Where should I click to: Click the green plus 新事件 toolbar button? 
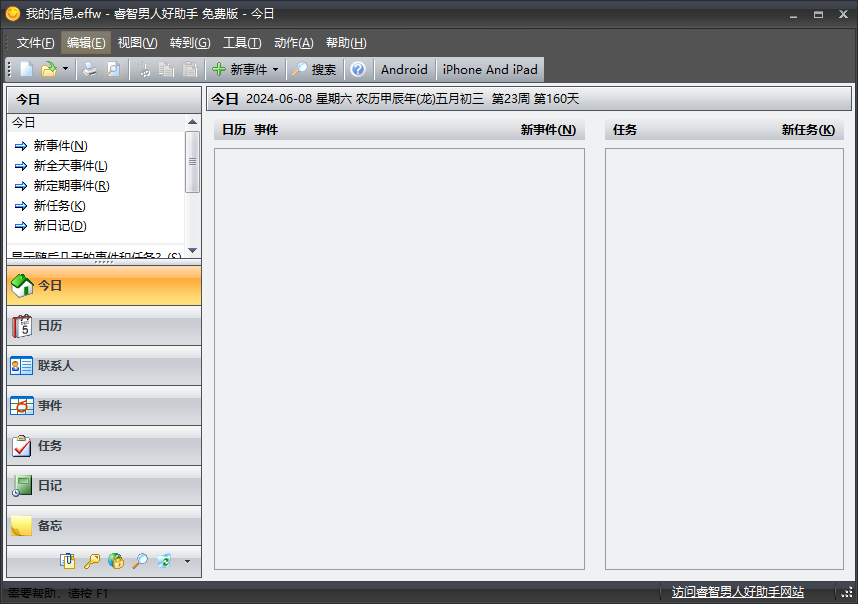tap(240, 69)
